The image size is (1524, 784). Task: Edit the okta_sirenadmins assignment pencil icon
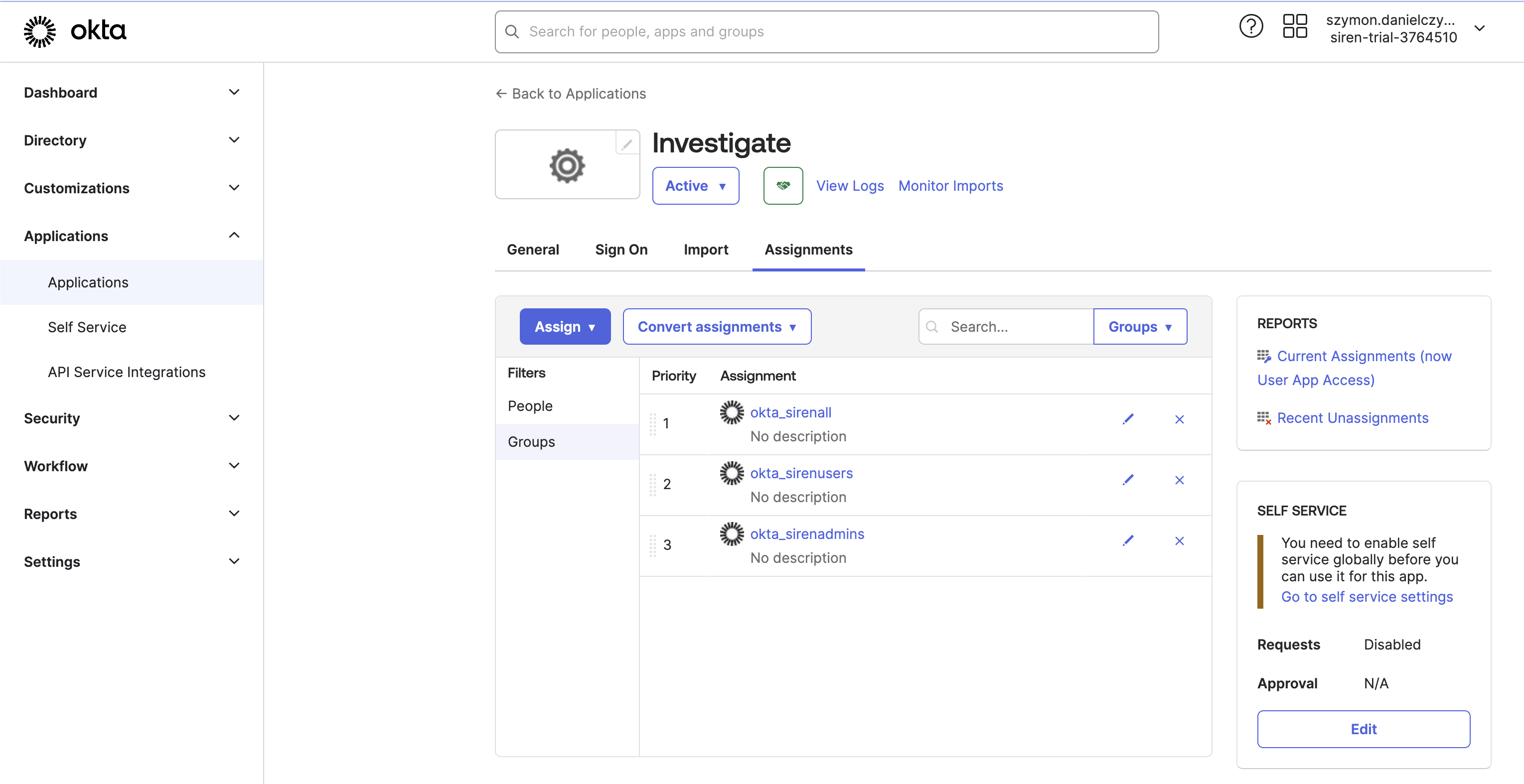coord(1129,540)
